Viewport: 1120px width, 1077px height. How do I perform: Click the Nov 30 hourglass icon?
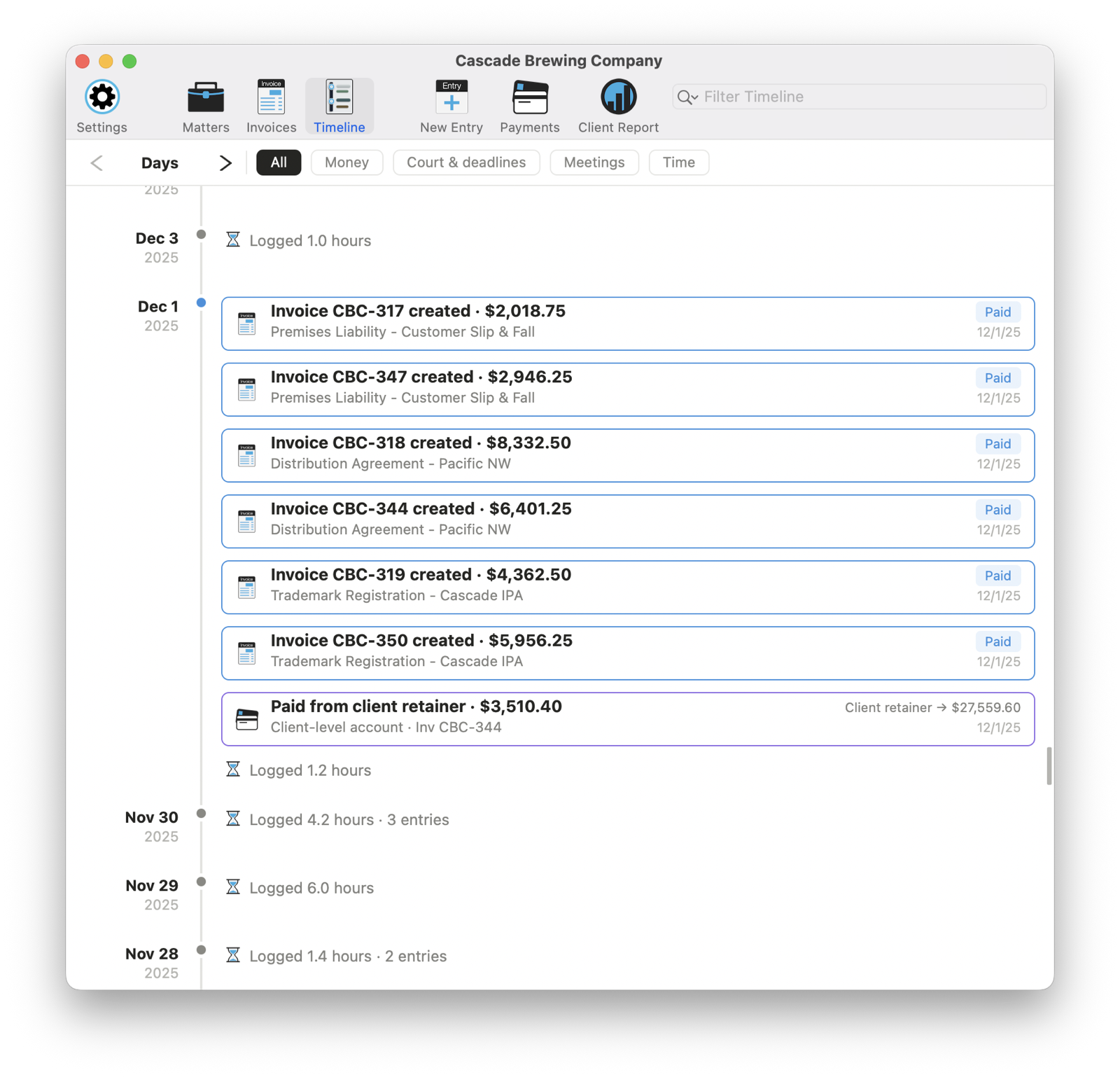(233, 819)
